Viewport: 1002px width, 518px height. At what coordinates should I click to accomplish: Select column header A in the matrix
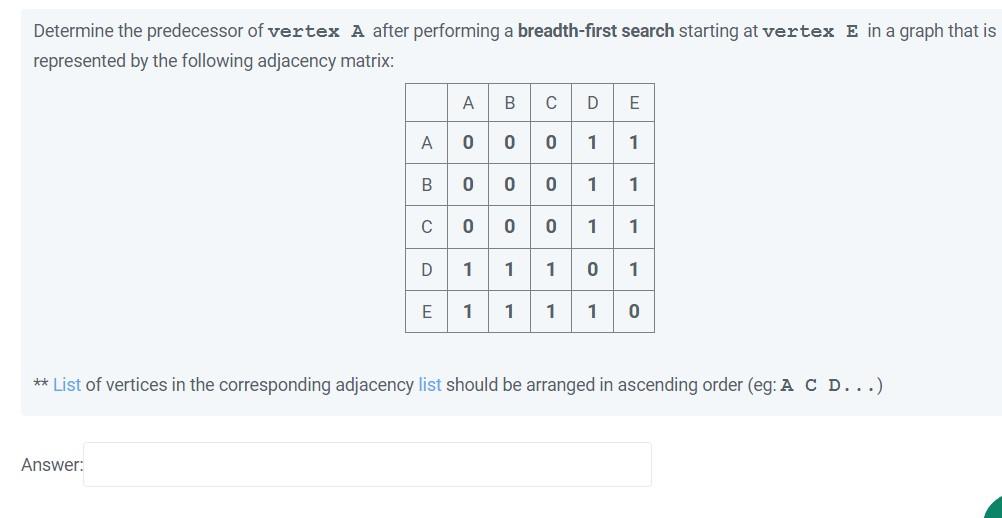(x=468, y=103)
